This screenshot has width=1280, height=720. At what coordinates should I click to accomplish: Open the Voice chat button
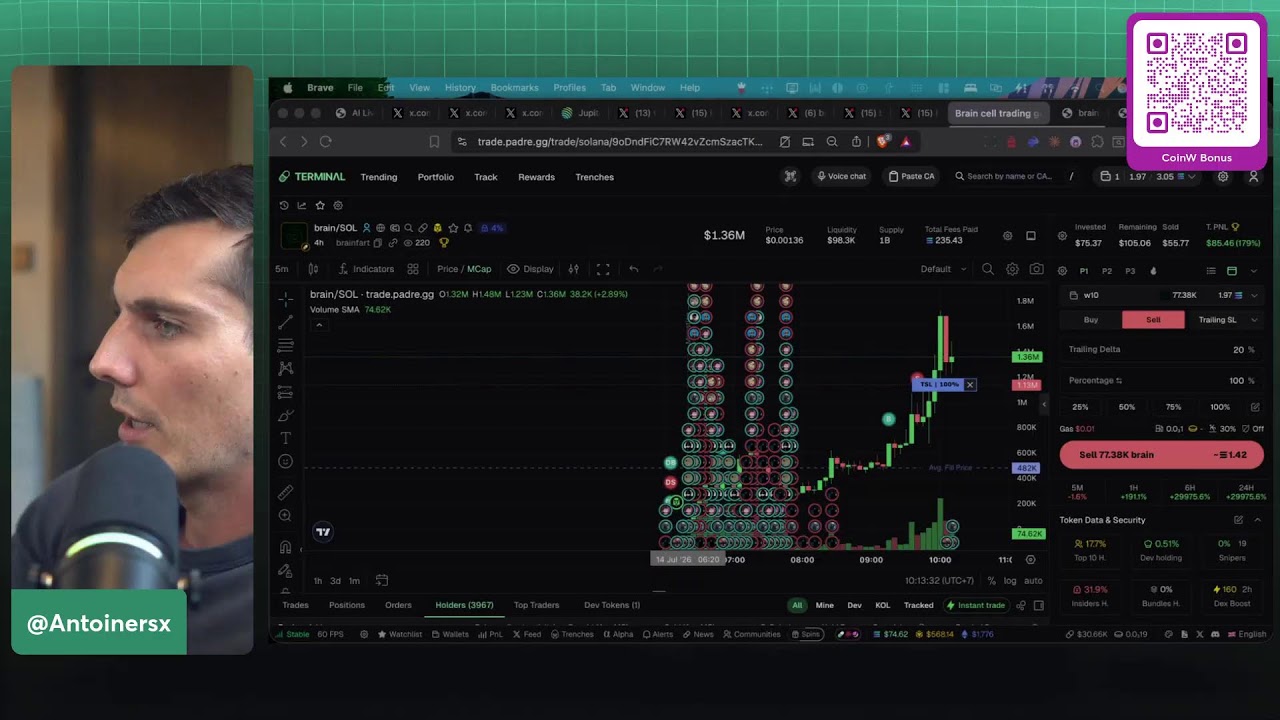click(841, 176)
